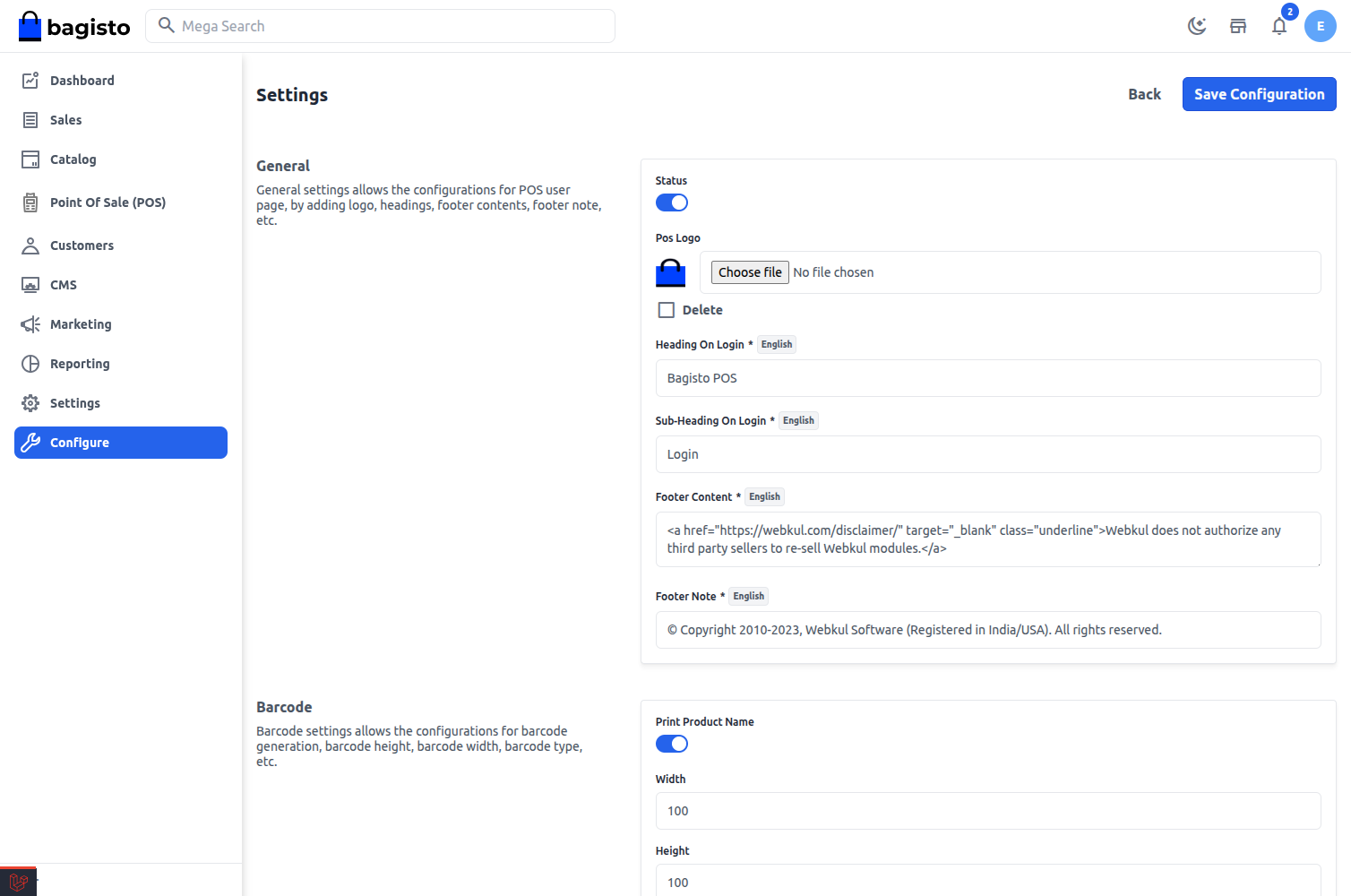Click the storefront icon in the header
1351x896 pixels.
pos(1238,26)
